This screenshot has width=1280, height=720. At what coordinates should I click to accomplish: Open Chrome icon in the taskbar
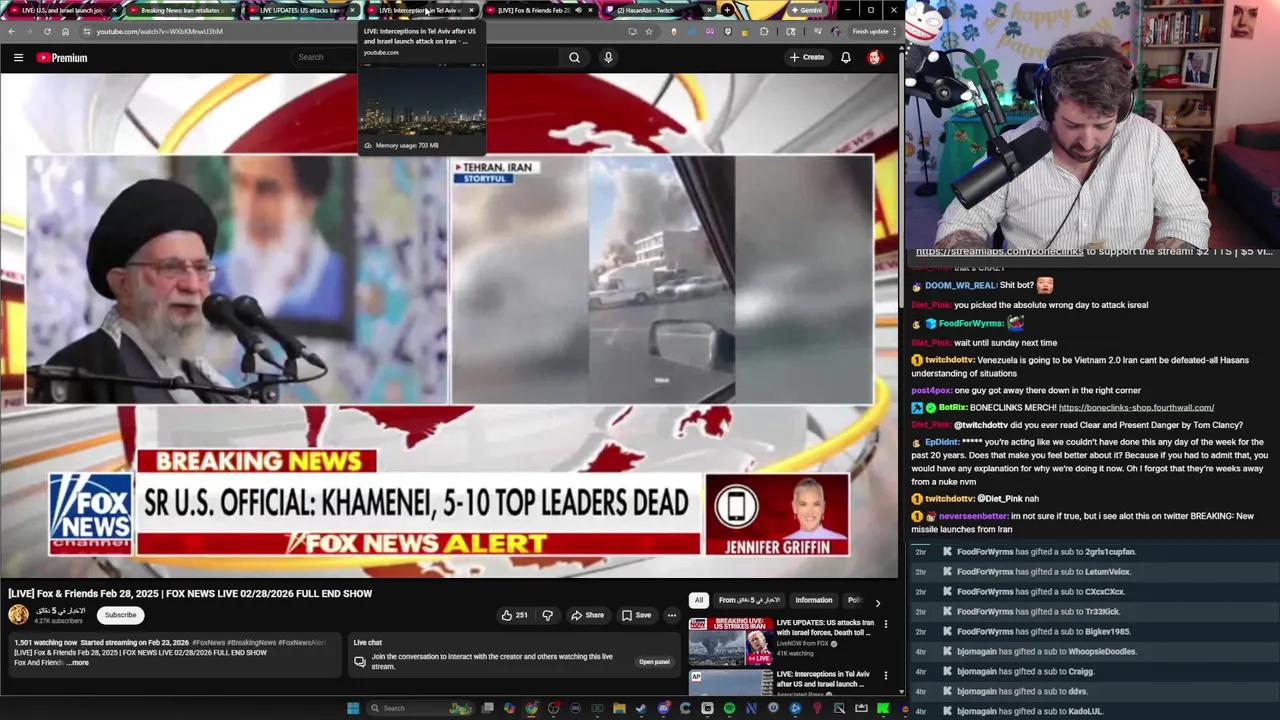point(532,708)
